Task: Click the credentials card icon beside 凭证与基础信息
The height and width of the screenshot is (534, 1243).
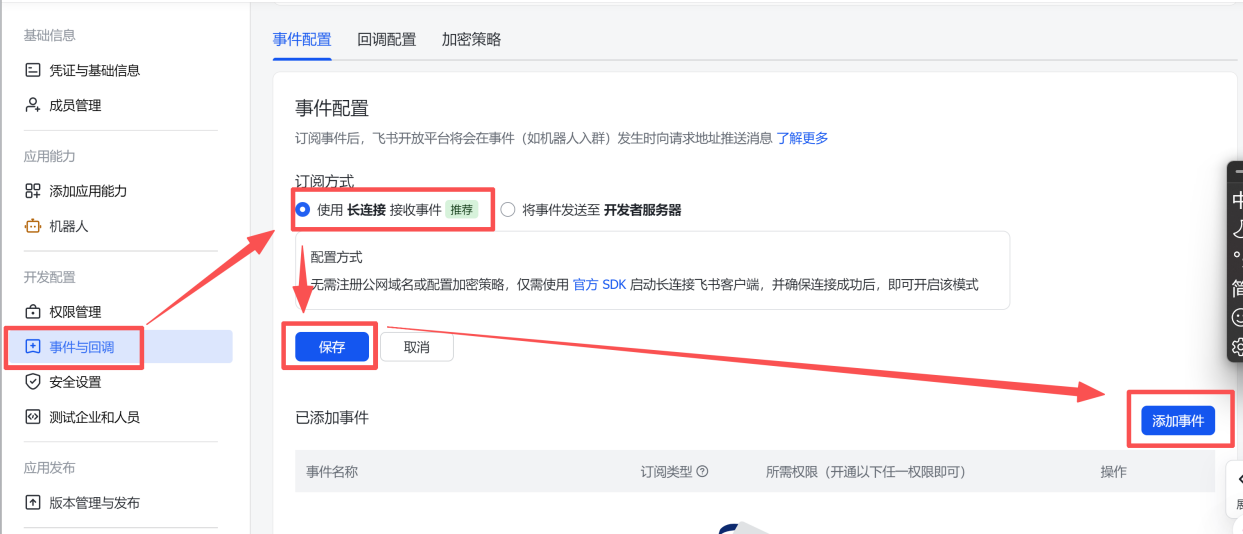Action: tap(32, 70)
